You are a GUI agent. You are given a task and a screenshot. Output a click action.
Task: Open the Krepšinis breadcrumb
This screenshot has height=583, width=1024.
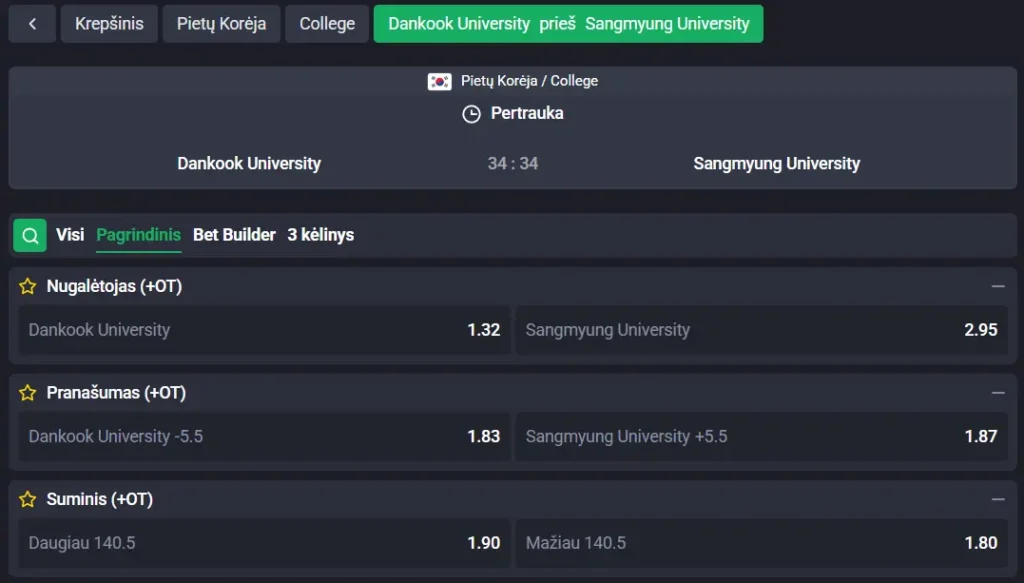[109, 24]
